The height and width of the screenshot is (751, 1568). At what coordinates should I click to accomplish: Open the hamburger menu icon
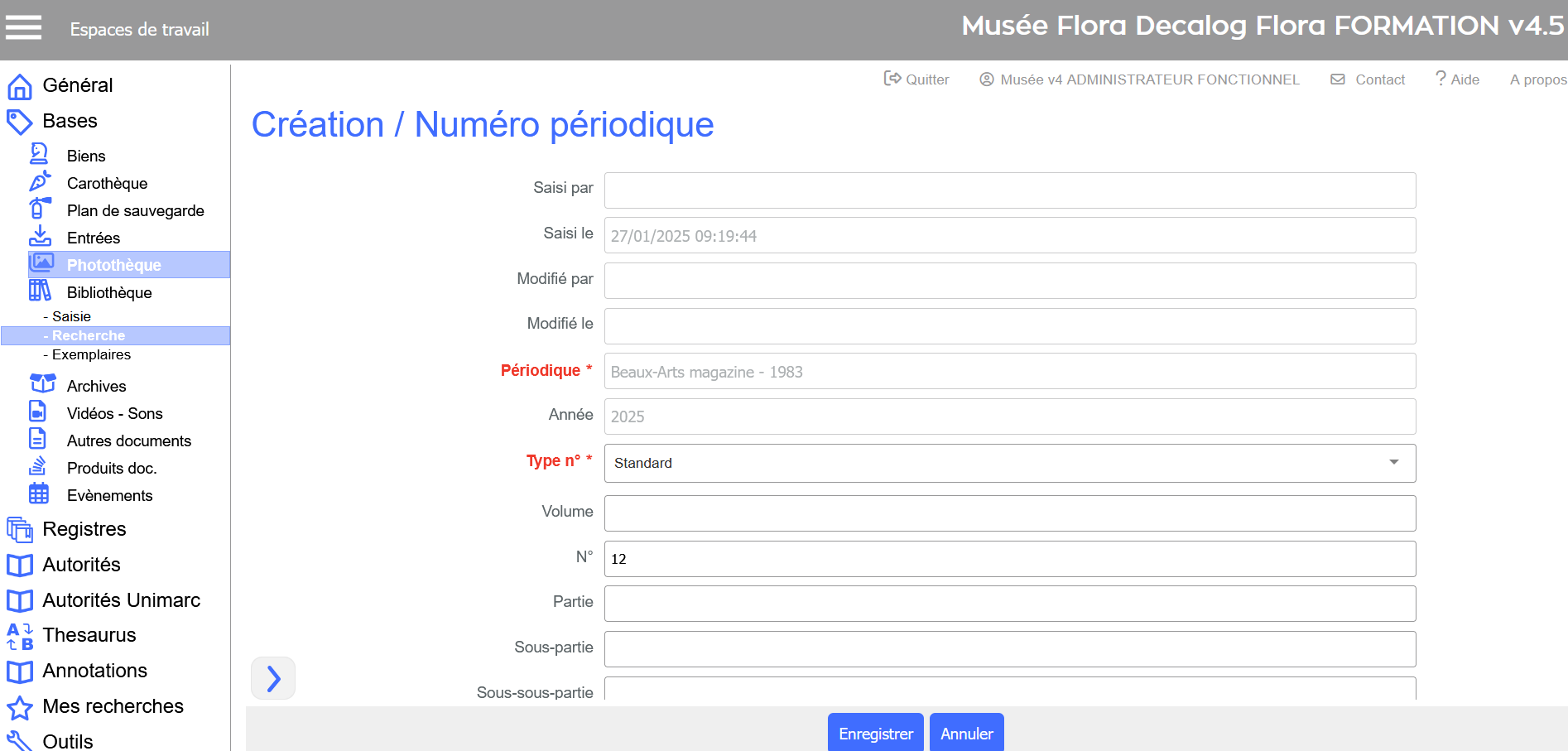23,28
